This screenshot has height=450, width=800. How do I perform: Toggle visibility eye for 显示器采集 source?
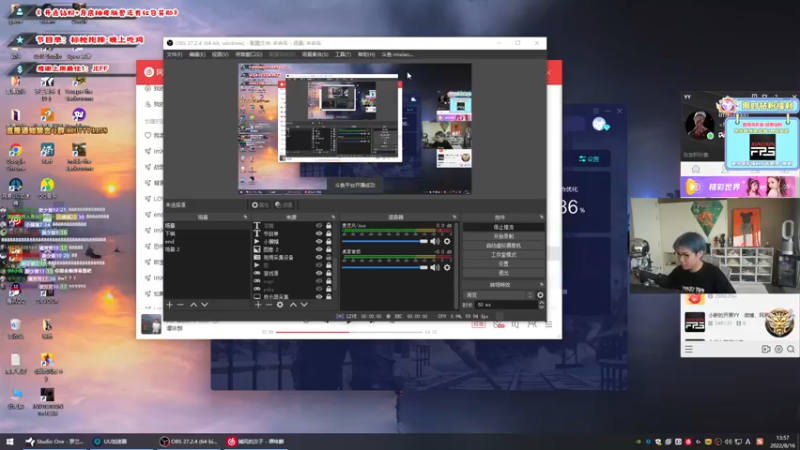click(319, 297)
